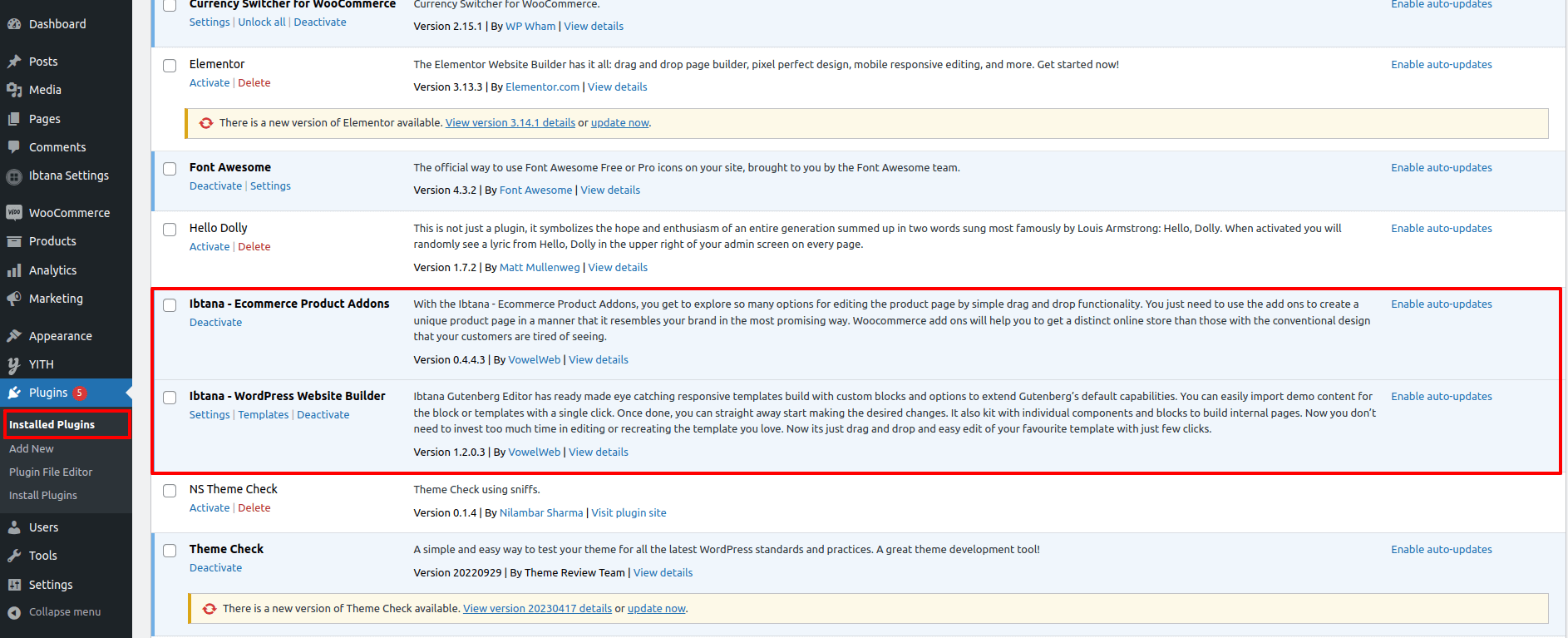Click the WooCommerce logo icon
This screenshot has height=638, width=1568.
coord(14,213)
